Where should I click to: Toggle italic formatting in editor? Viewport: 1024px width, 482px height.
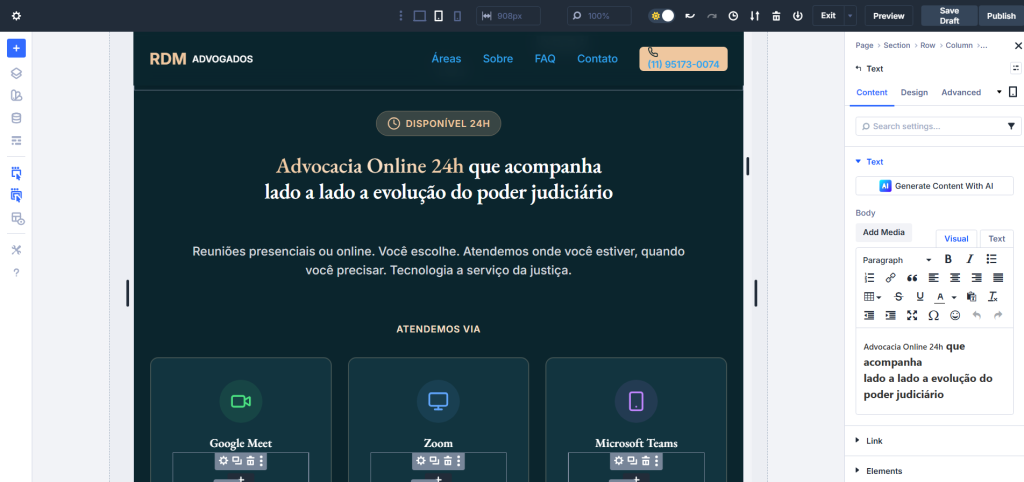(x=970, y=259)
